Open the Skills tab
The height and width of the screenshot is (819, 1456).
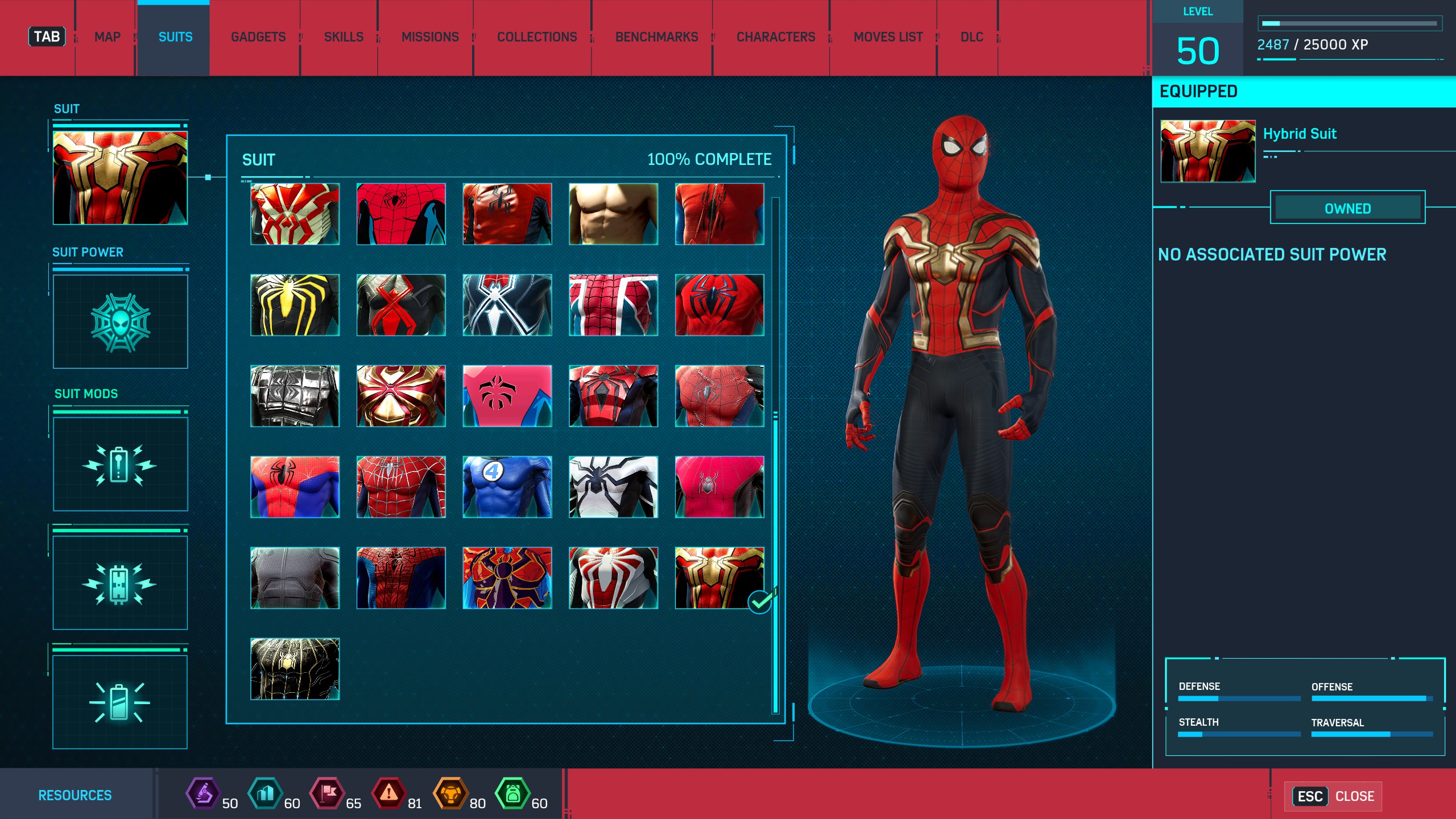pos(344,38)
